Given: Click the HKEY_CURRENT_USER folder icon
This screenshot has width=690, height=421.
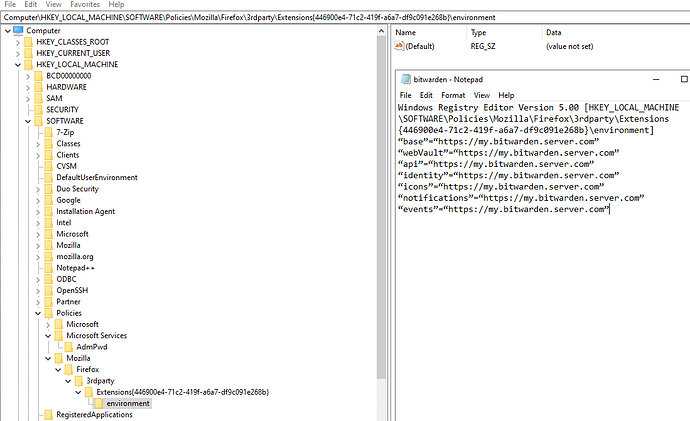Looking at the screenshot, I should [29, 53].
